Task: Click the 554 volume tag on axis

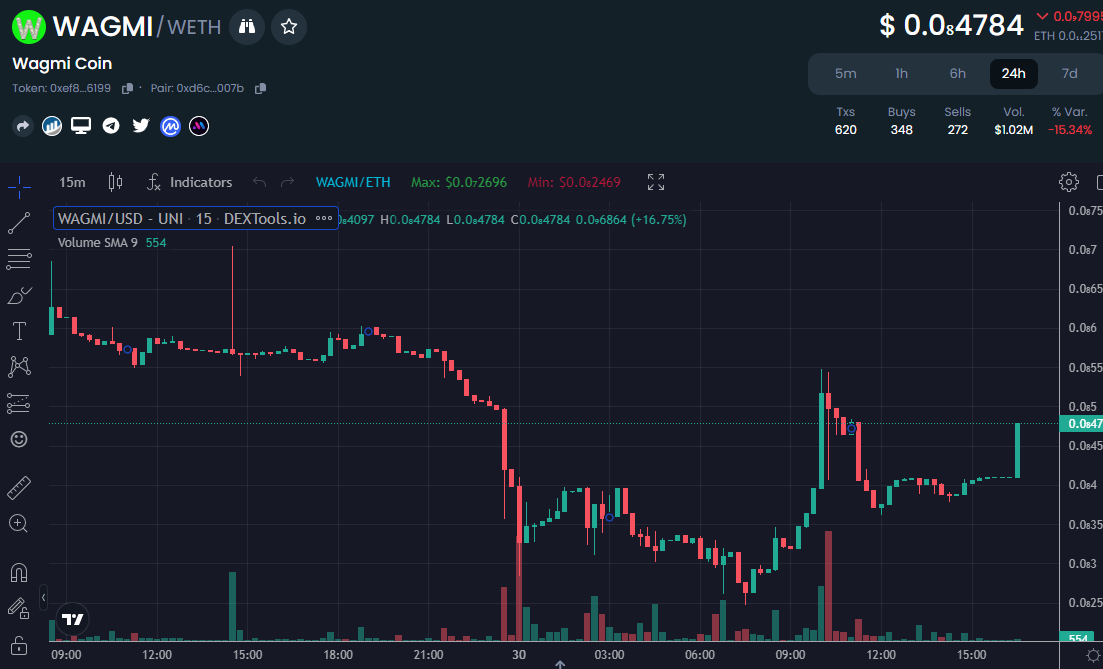Action: (x=1079, y=638)
